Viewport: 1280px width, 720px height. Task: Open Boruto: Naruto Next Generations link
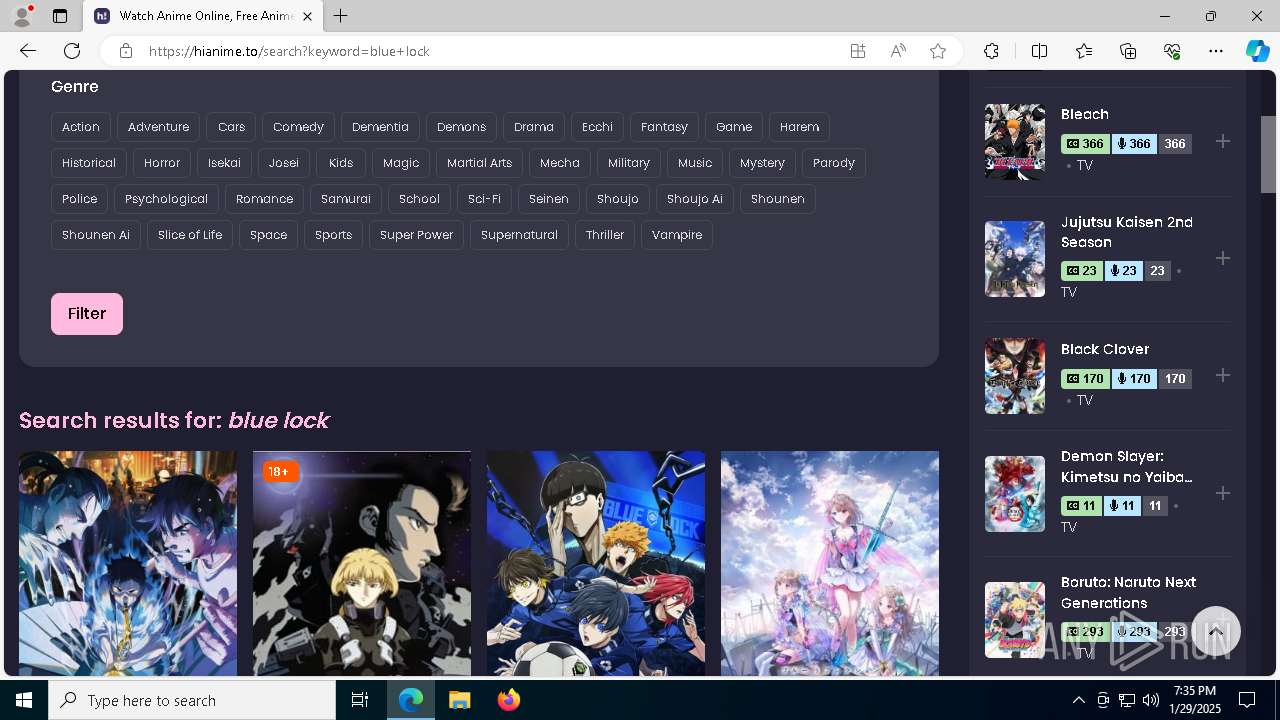[1129, 592]
